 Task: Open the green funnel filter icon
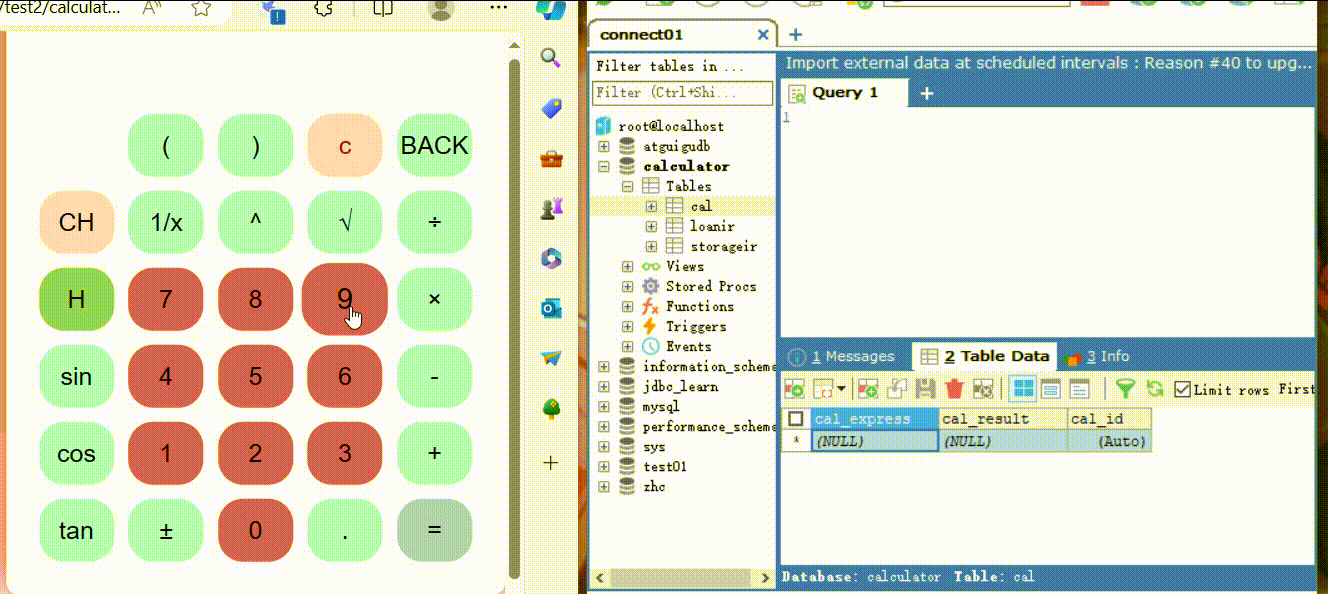(1125, 388)
